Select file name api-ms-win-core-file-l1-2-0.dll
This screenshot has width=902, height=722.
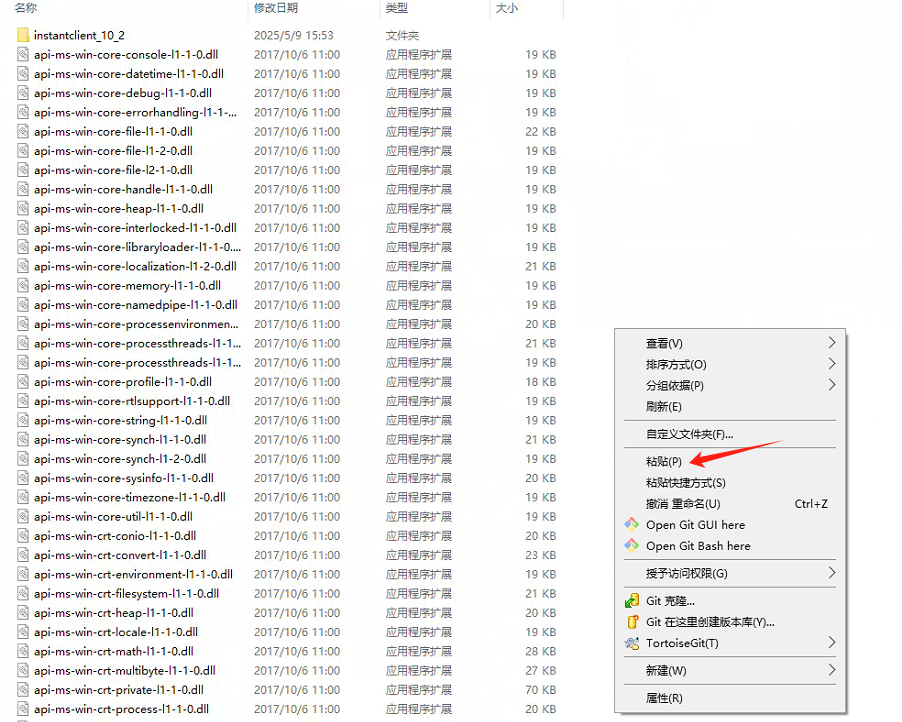(x=113, y=151)
